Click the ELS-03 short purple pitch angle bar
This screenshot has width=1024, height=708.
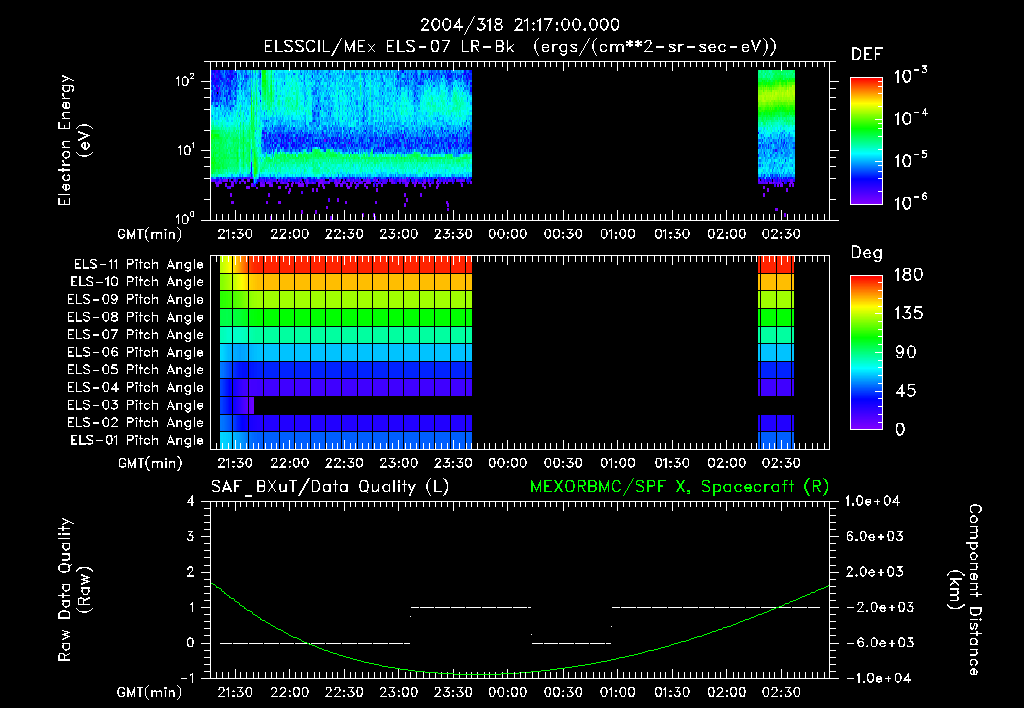tap(237, 406)
